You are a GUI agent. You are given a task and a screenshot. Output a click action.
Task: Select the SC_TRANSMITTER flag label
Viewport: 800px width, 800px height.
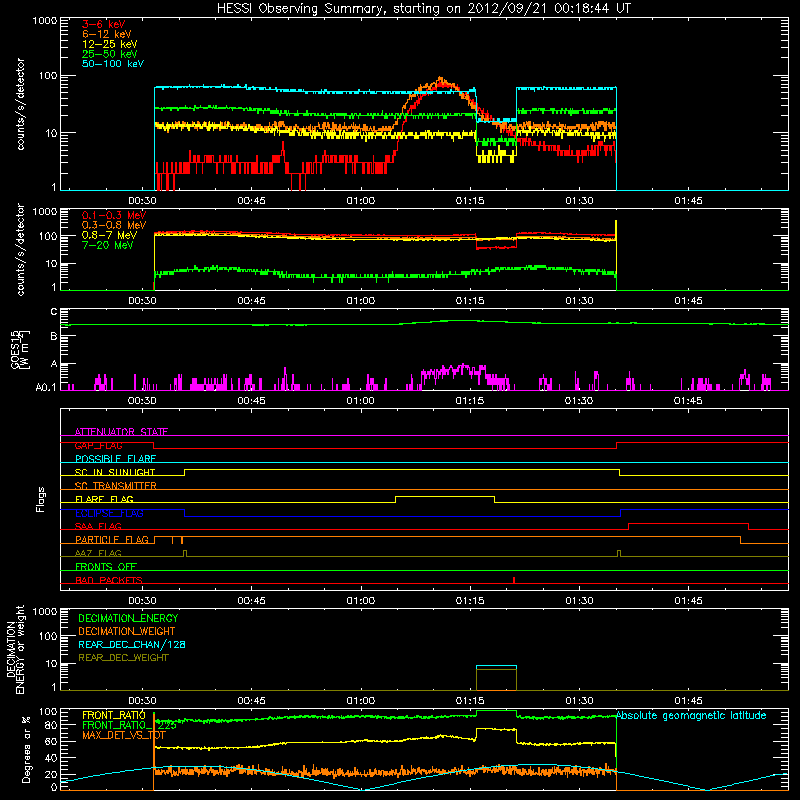115,486
